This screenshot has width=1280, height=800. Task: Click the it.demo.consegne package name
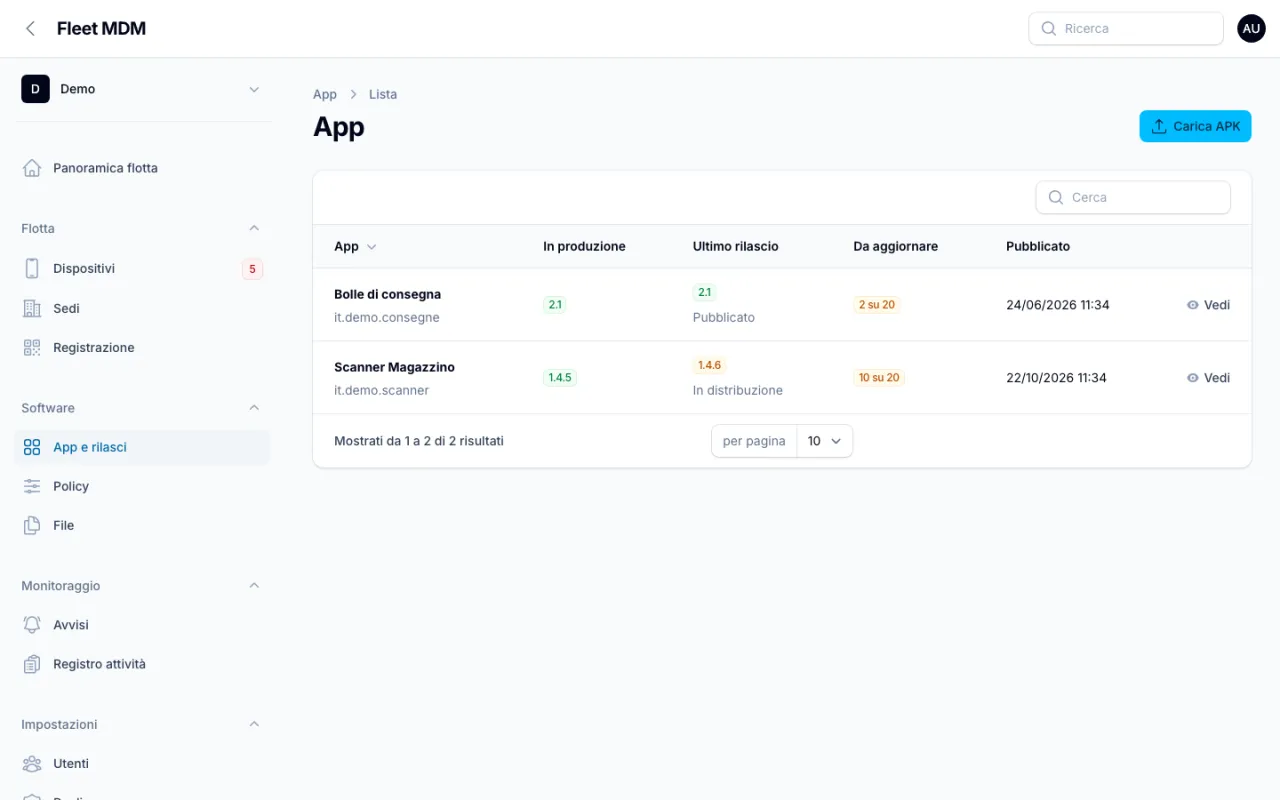[x=387, y=318]
